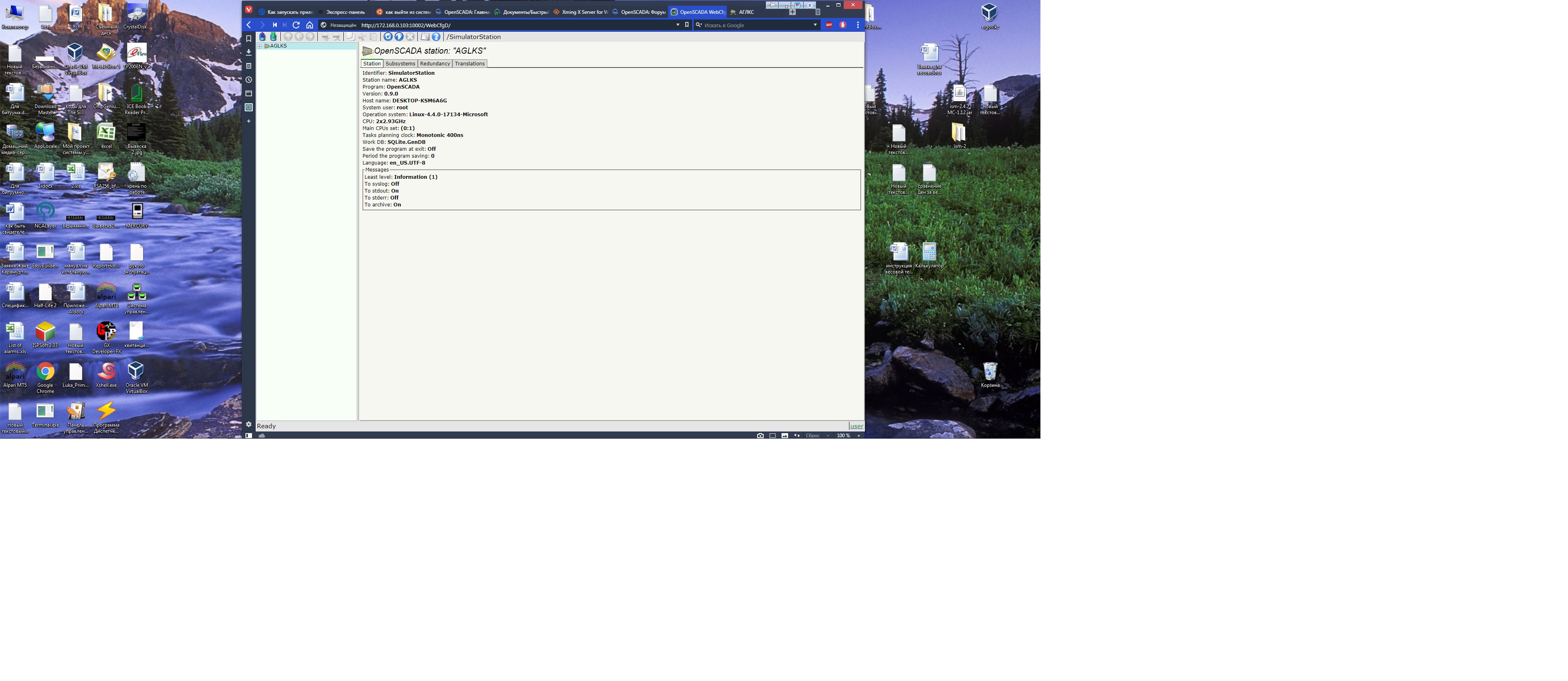Start periodic update with the play icon
1568x681 pixels.
pos(399,37)
